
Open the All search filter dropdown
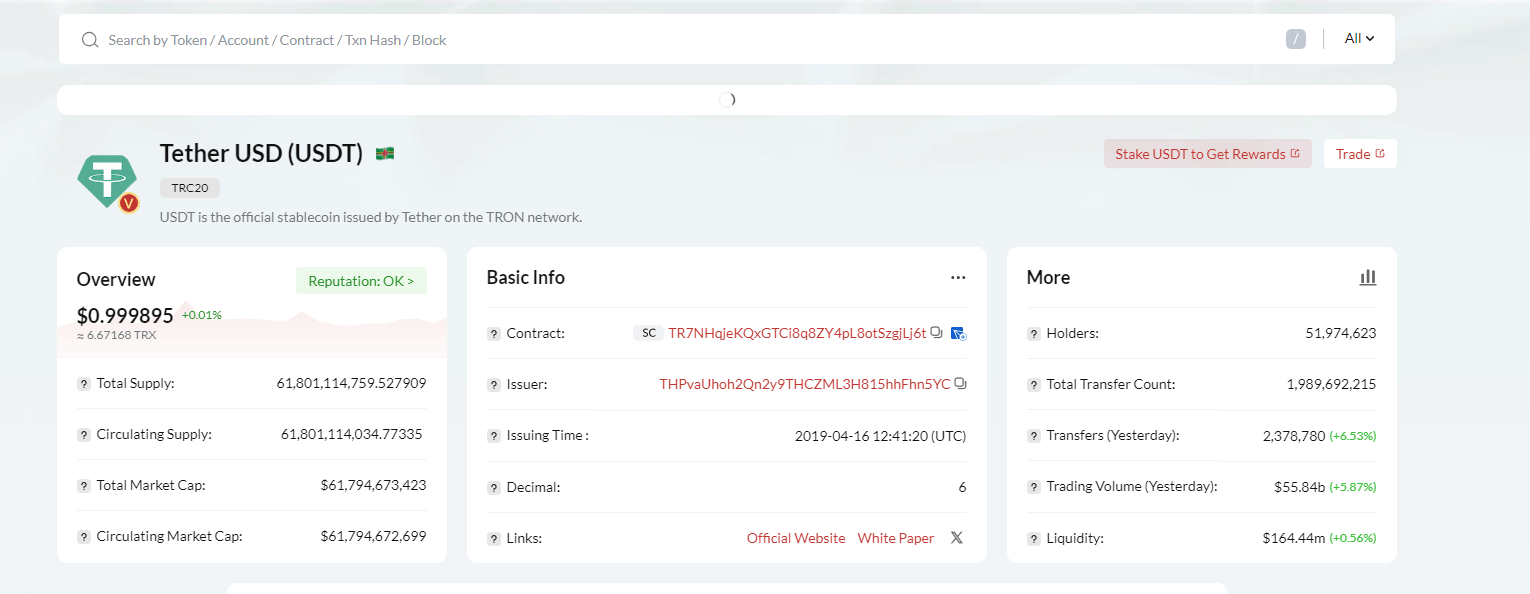pos(1358,38)
